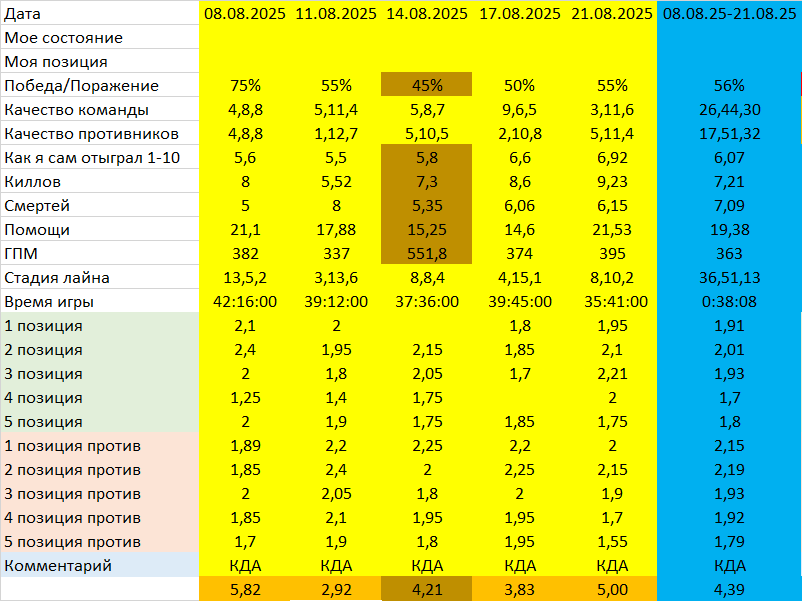
Task: Select the '3 позиция' green row label
Action: pyautogui.click(x=99, y=373)
